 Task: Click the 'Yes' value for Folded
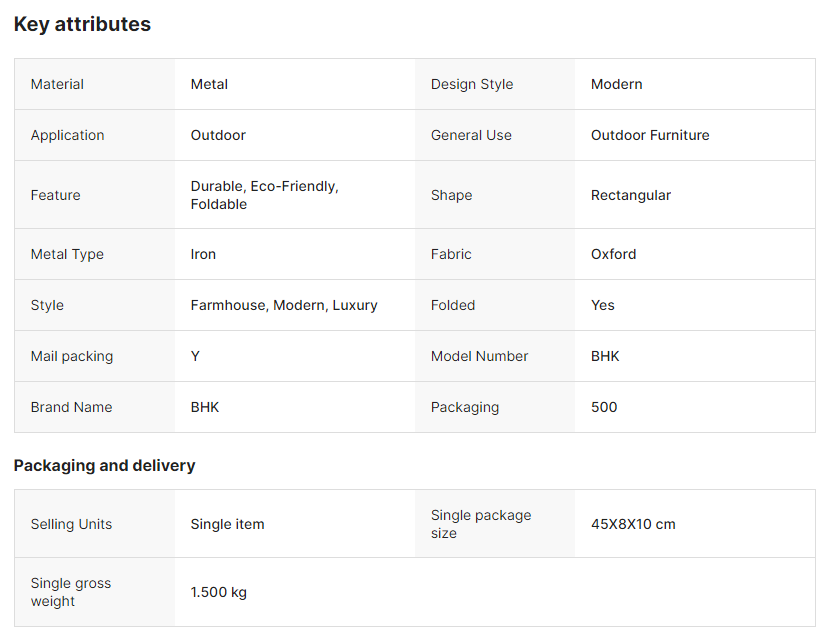(x=602, y=306)
